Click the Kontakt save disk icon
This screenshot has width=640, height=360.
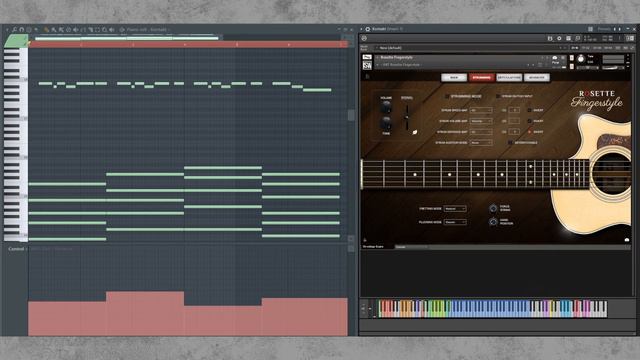[x=550, y=38]
